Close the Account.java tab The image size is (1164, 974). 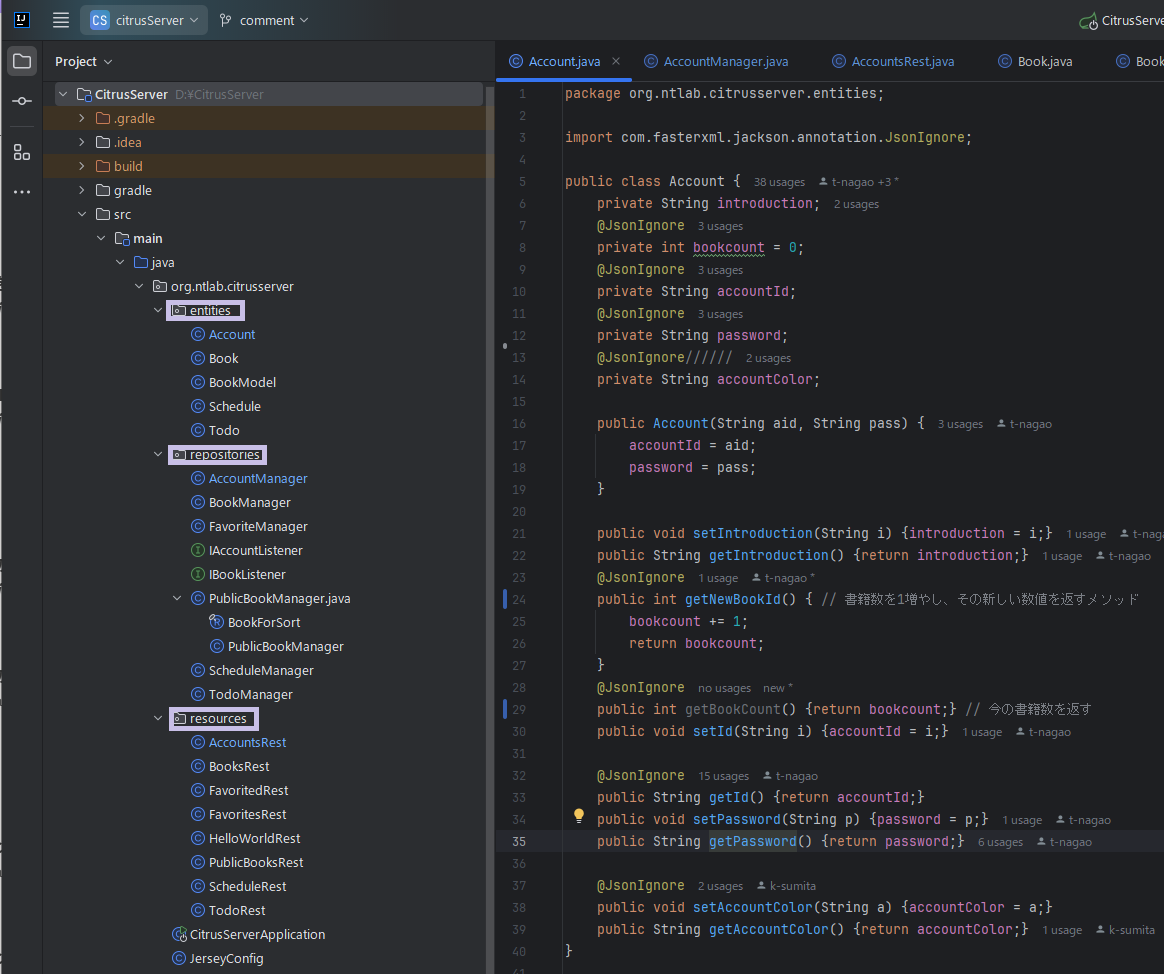pos(616,61)
